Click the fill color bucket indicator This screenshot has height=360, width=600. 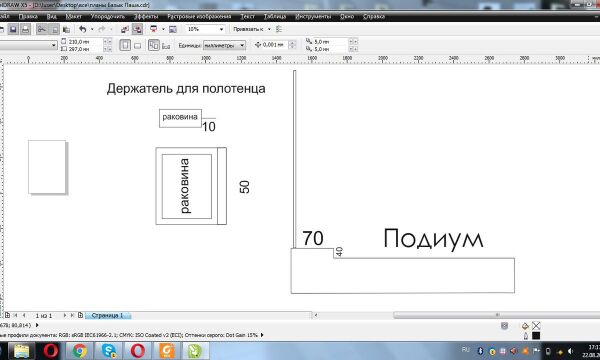[525, 326]
